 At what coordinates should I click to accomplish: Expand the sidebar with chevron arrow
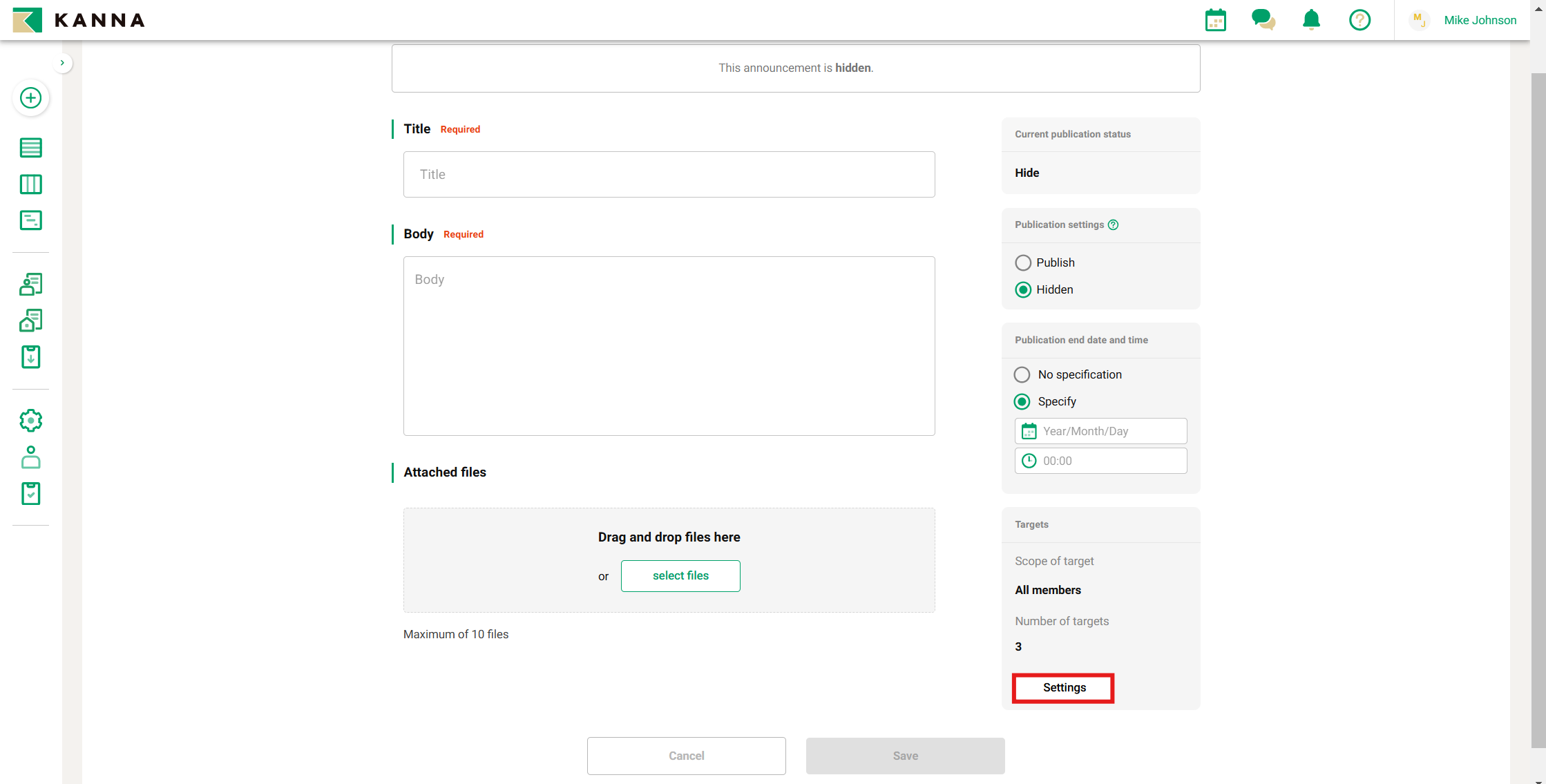tap(62, 63)
